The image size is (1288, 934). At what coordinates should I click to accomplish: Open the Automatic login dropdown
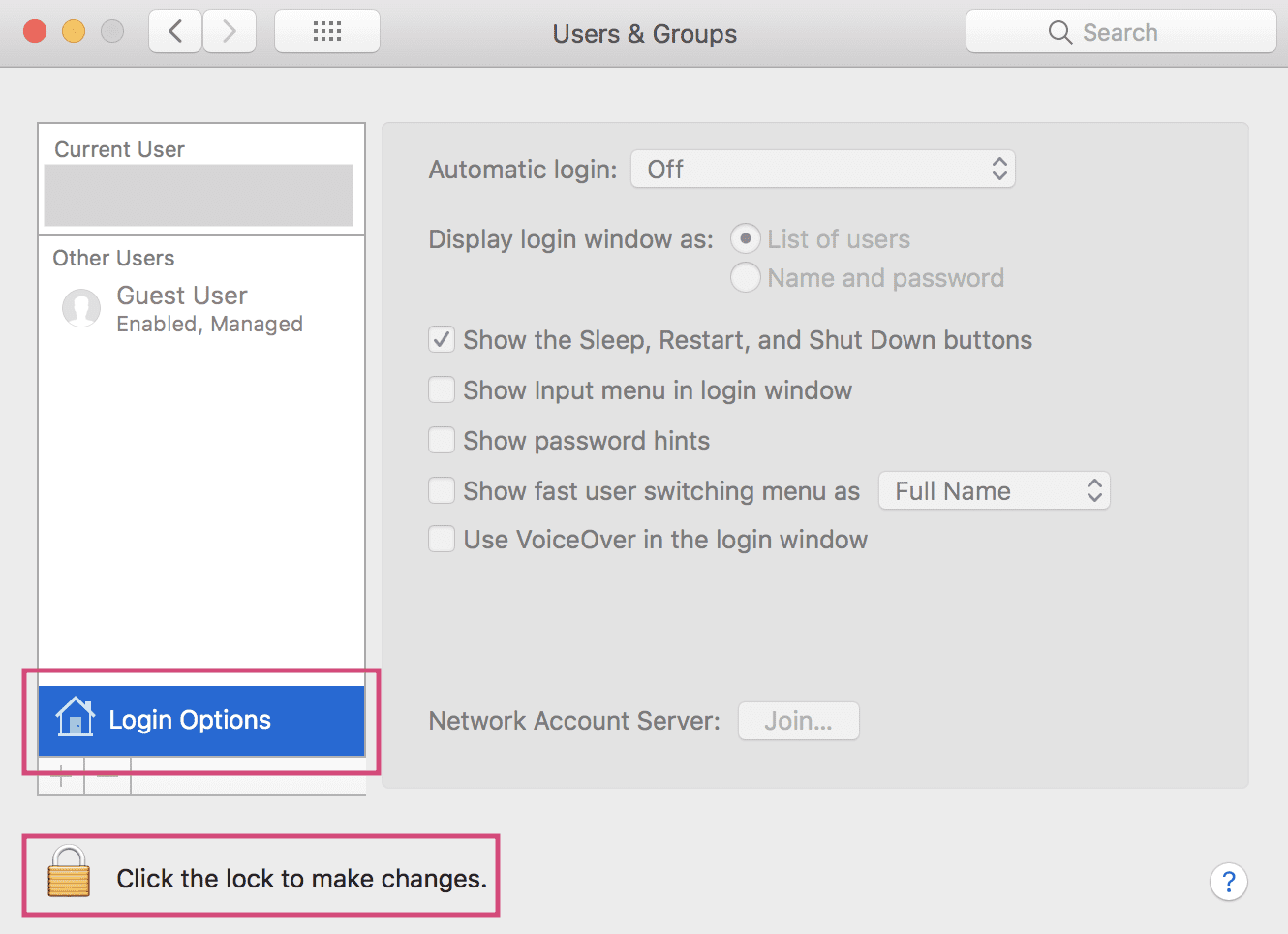click(x=822, y=170)
